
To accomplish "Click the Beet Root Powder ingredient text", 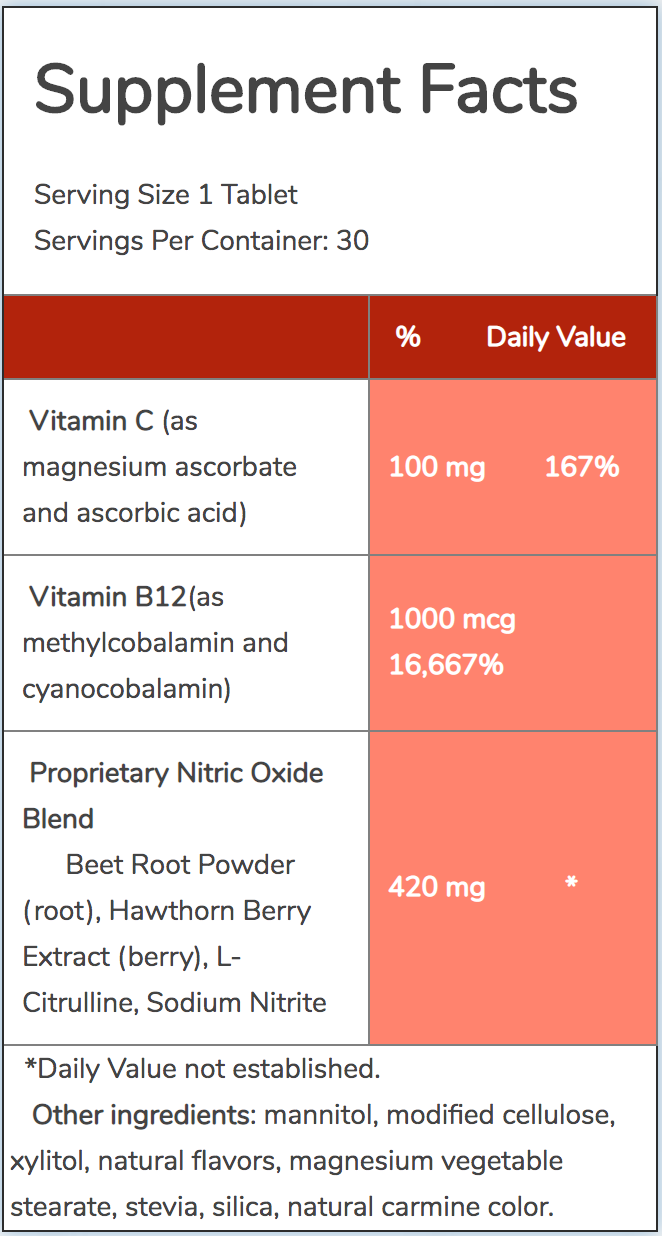I will 180,865.
